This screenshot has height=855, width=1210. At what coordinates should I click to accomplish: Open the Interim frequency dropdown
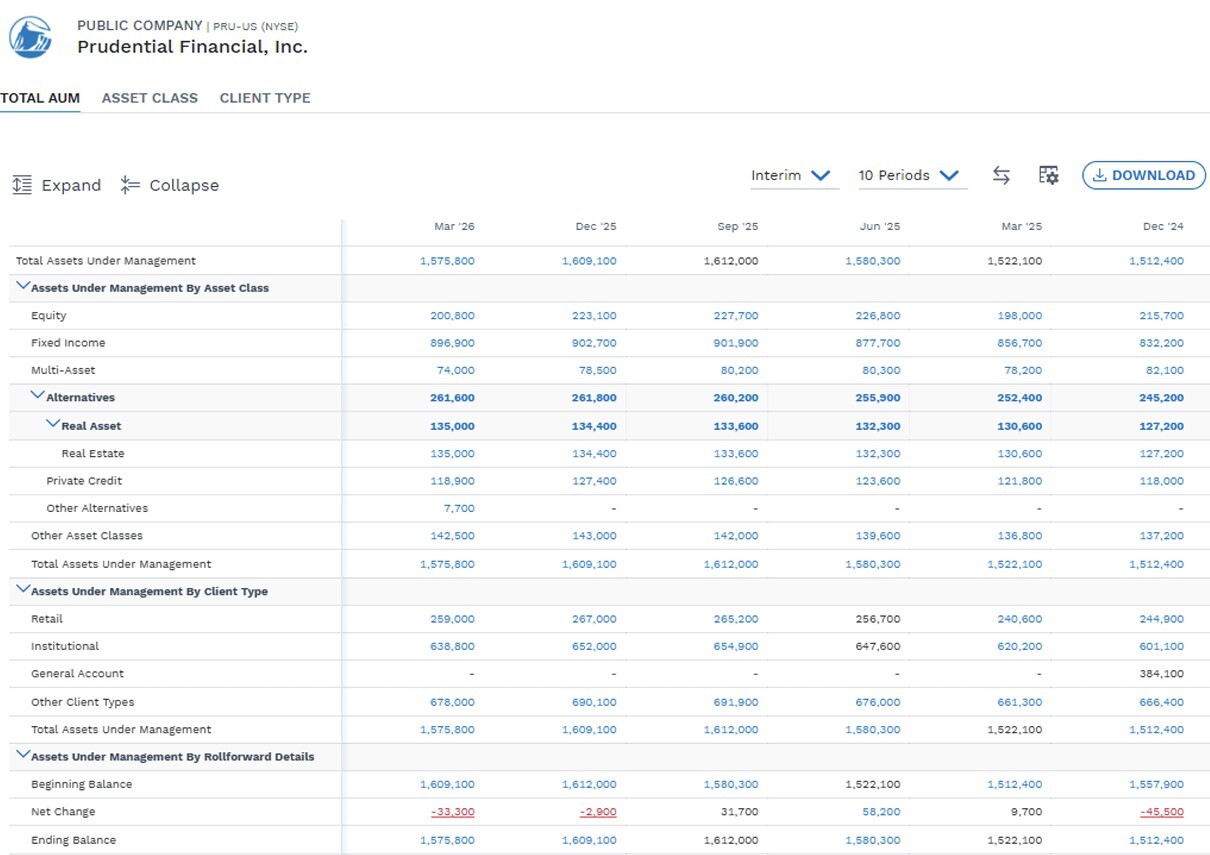point(792,175)
